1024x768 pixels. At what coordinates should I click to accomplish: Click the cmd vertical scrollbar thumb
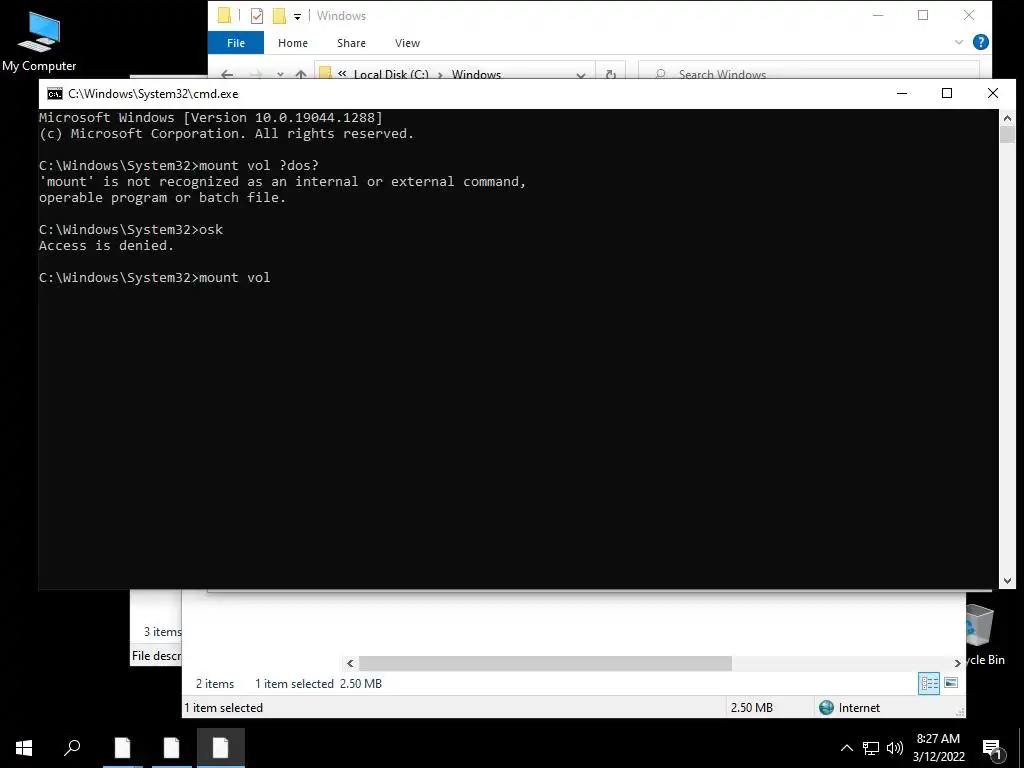pos(1007,135)
